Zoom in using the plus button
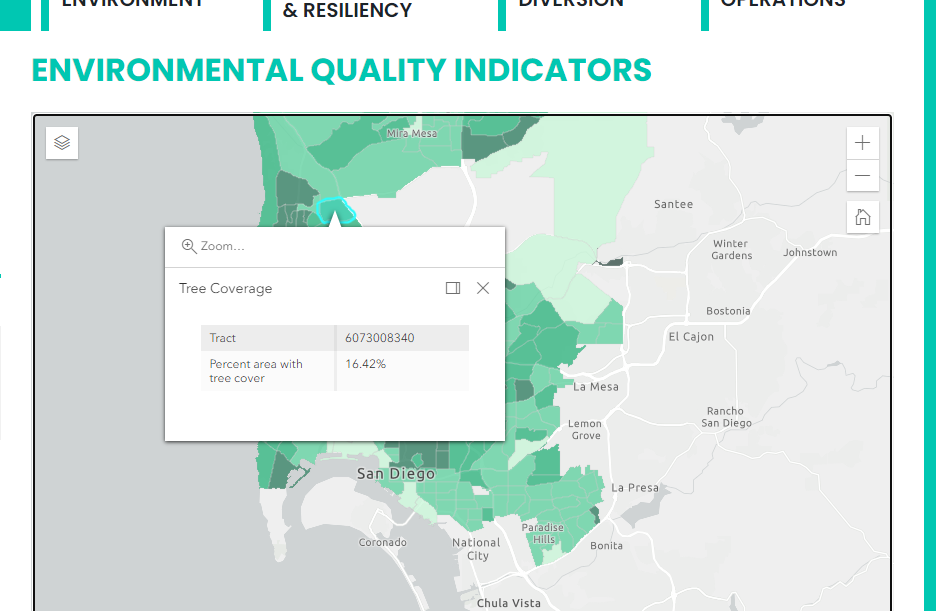Screen dimensions: 936x611 862,142
